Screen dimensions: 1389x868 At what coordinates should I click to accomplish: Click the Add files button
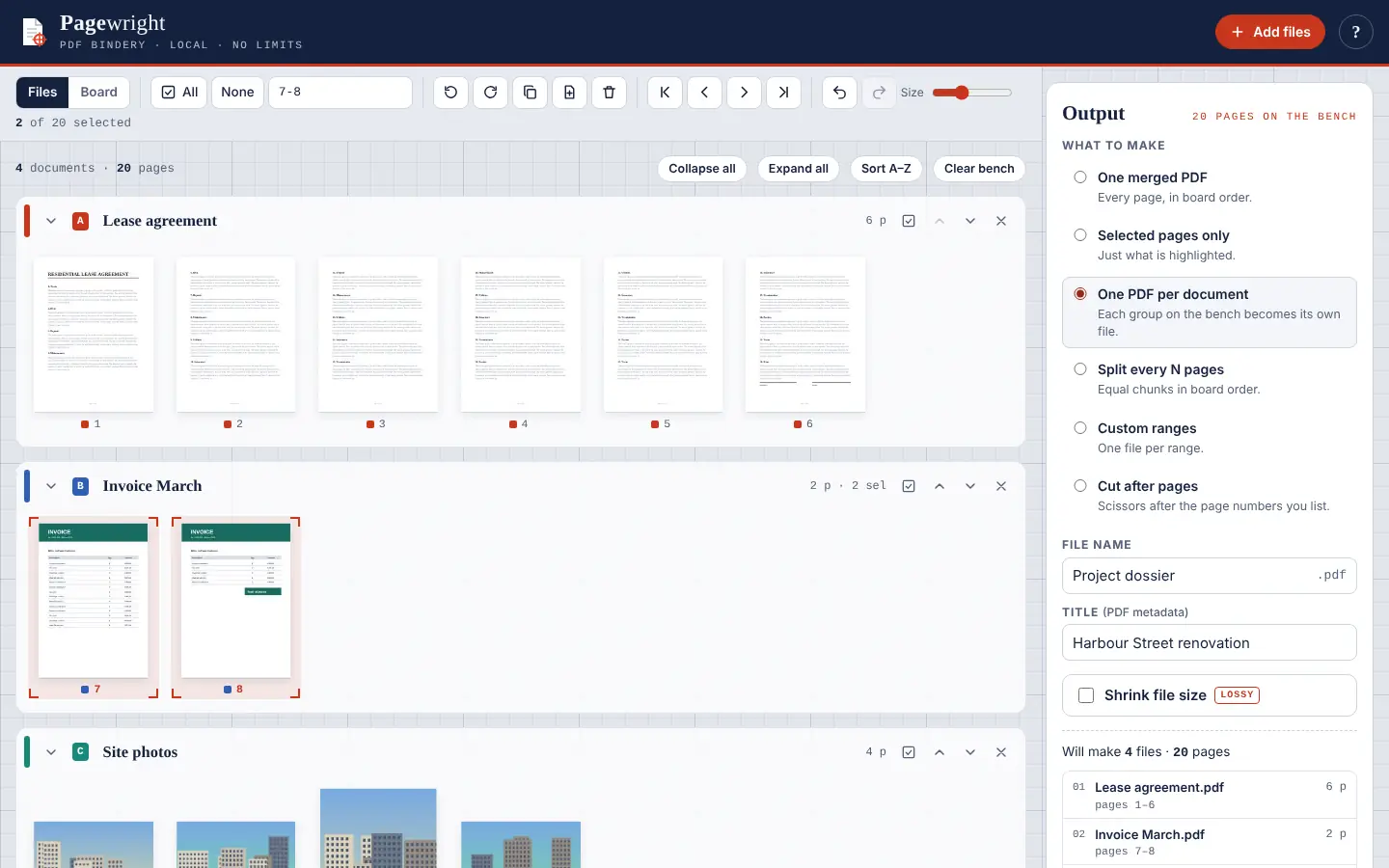(x=1270, y=32)
